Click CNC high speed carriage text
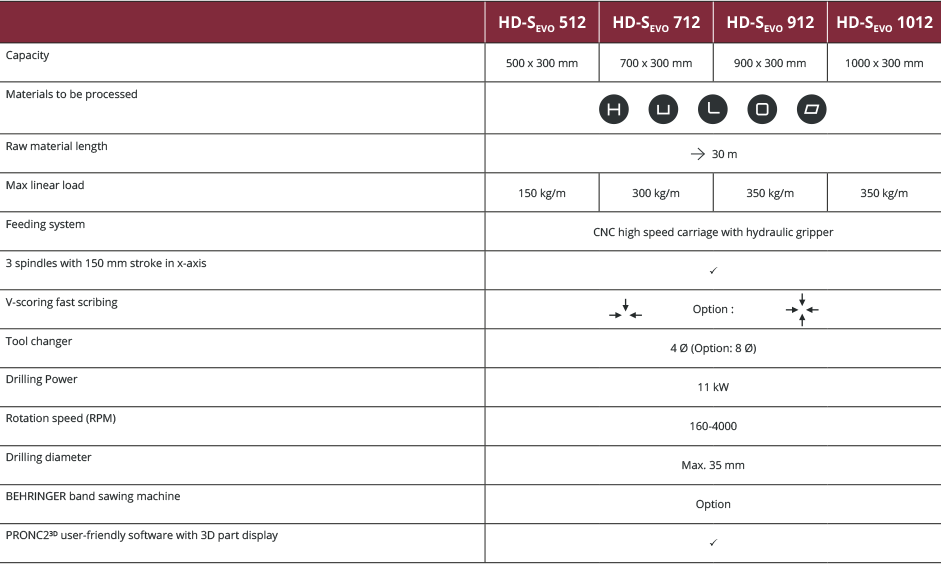This screenshot has width=941, height=567. coord(713,232)
